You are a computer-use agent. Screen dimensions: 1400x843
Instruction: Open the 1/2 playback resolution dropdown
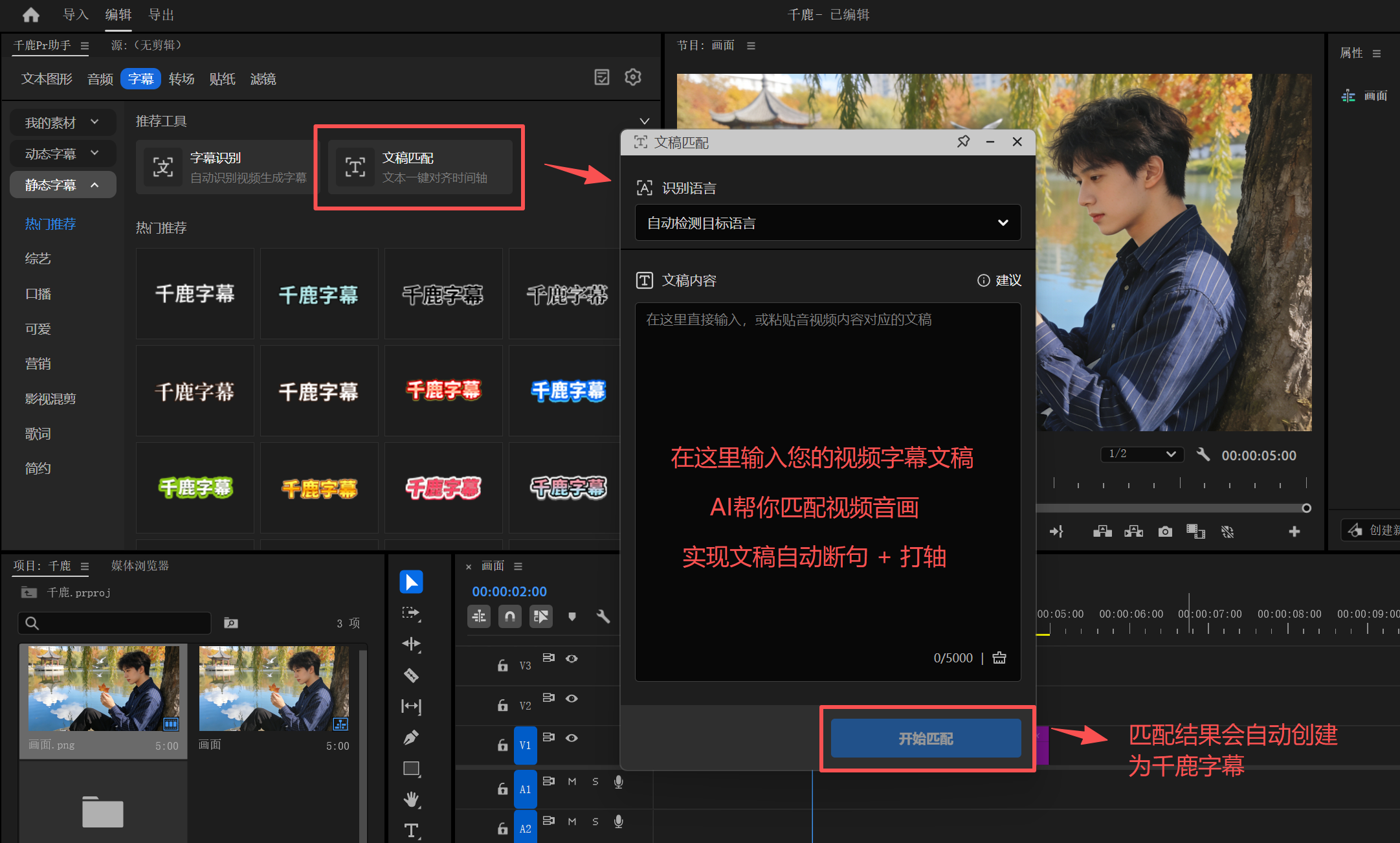1142,454
